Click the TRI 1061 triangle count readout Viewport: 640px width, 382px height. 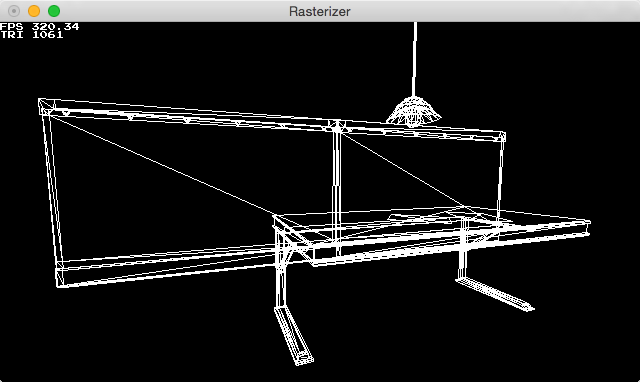coord(32,35)
